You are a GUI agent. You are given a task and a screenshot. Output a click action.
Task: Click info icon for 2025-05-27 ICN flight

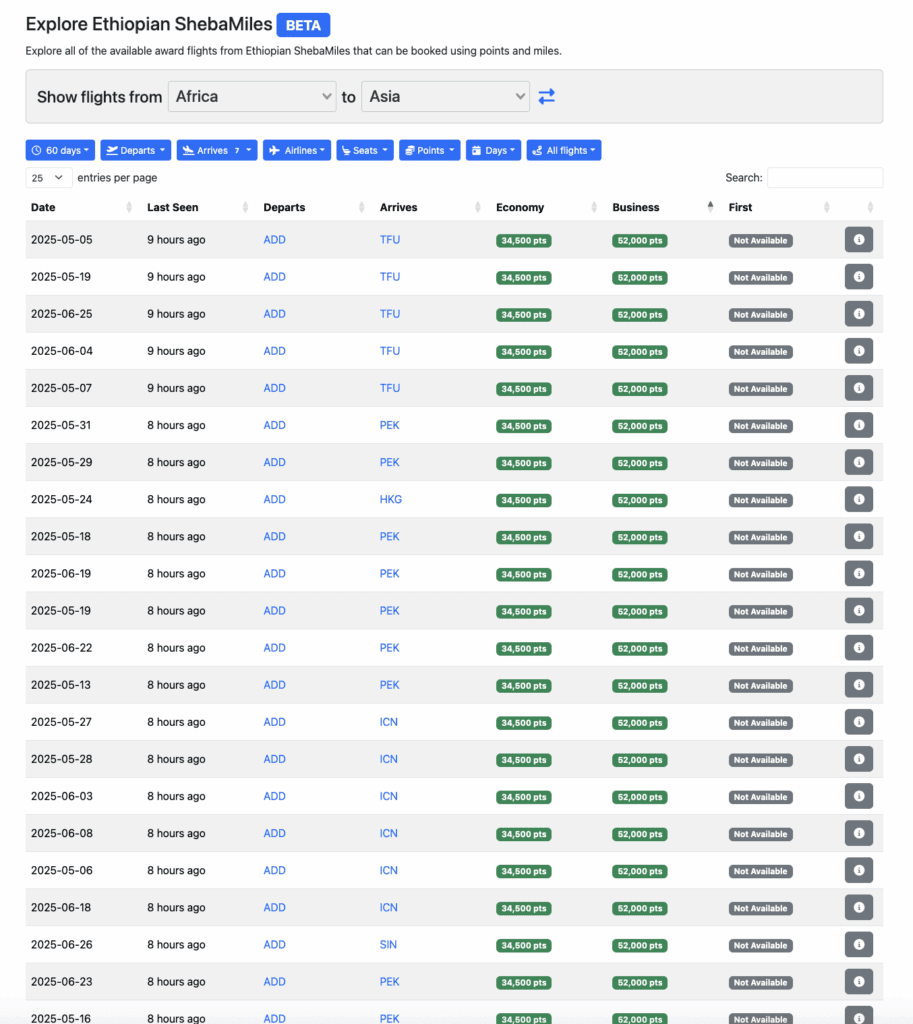(x=858, y=722)
